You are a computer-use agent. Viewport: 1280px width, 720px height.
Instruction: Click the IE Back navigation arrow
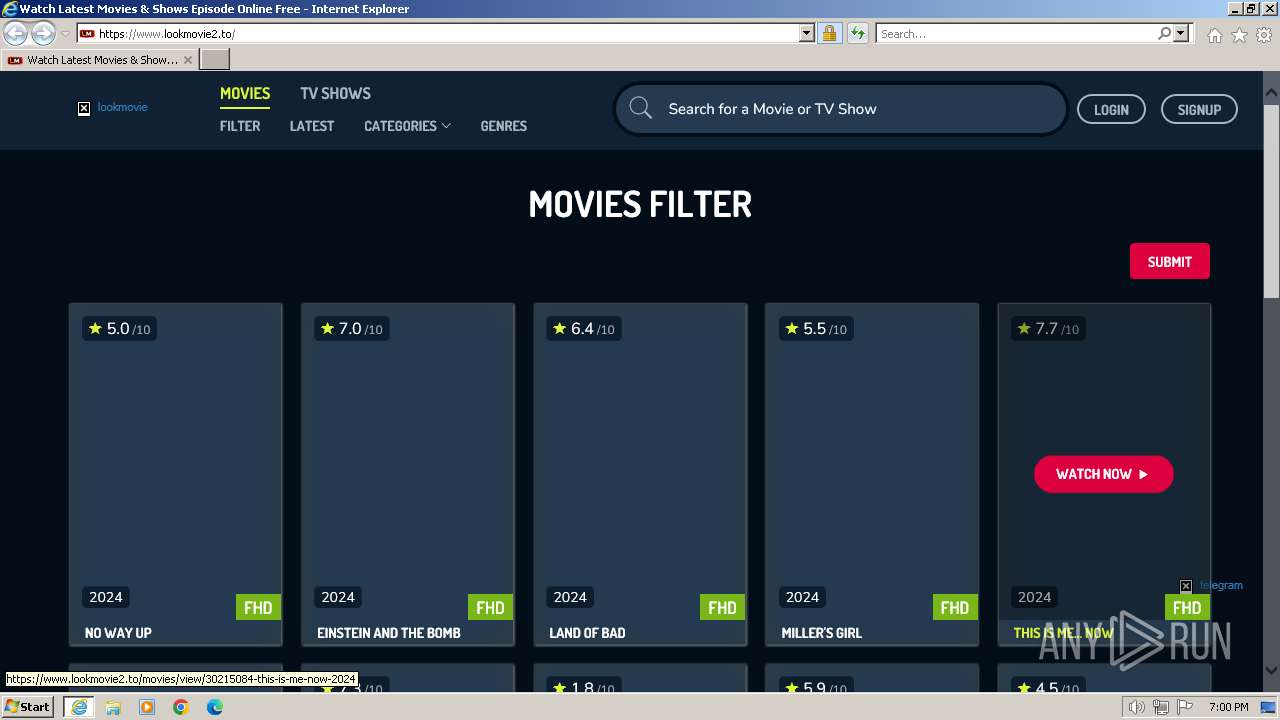point(16,33)
